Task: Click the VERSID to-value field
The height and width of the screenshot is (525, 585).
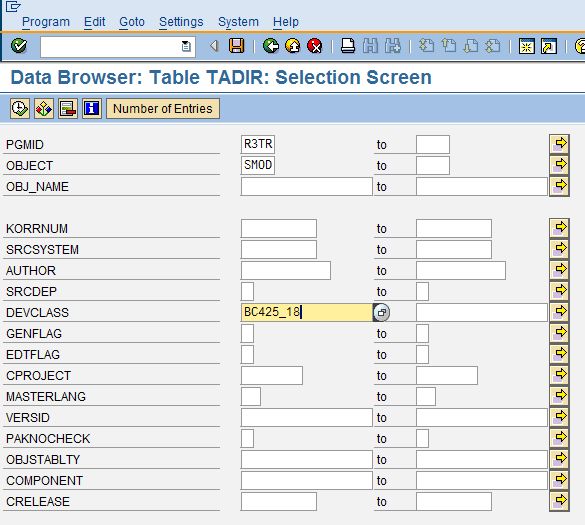Action: (482, 418)
